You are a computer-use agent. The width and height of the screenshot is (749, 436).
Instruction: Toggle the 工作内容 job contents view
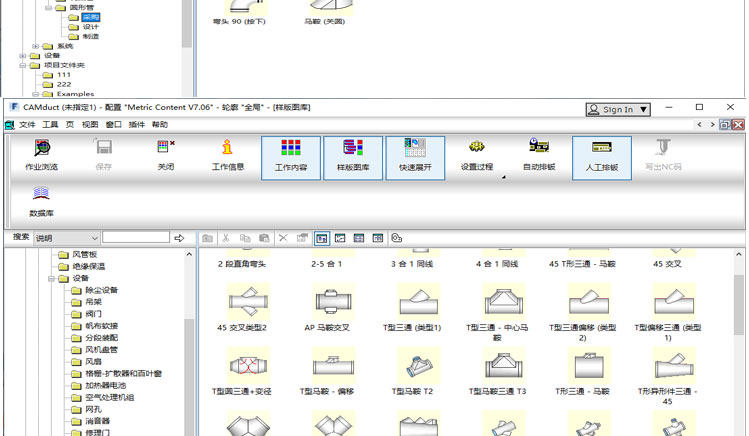pos(291,158)
